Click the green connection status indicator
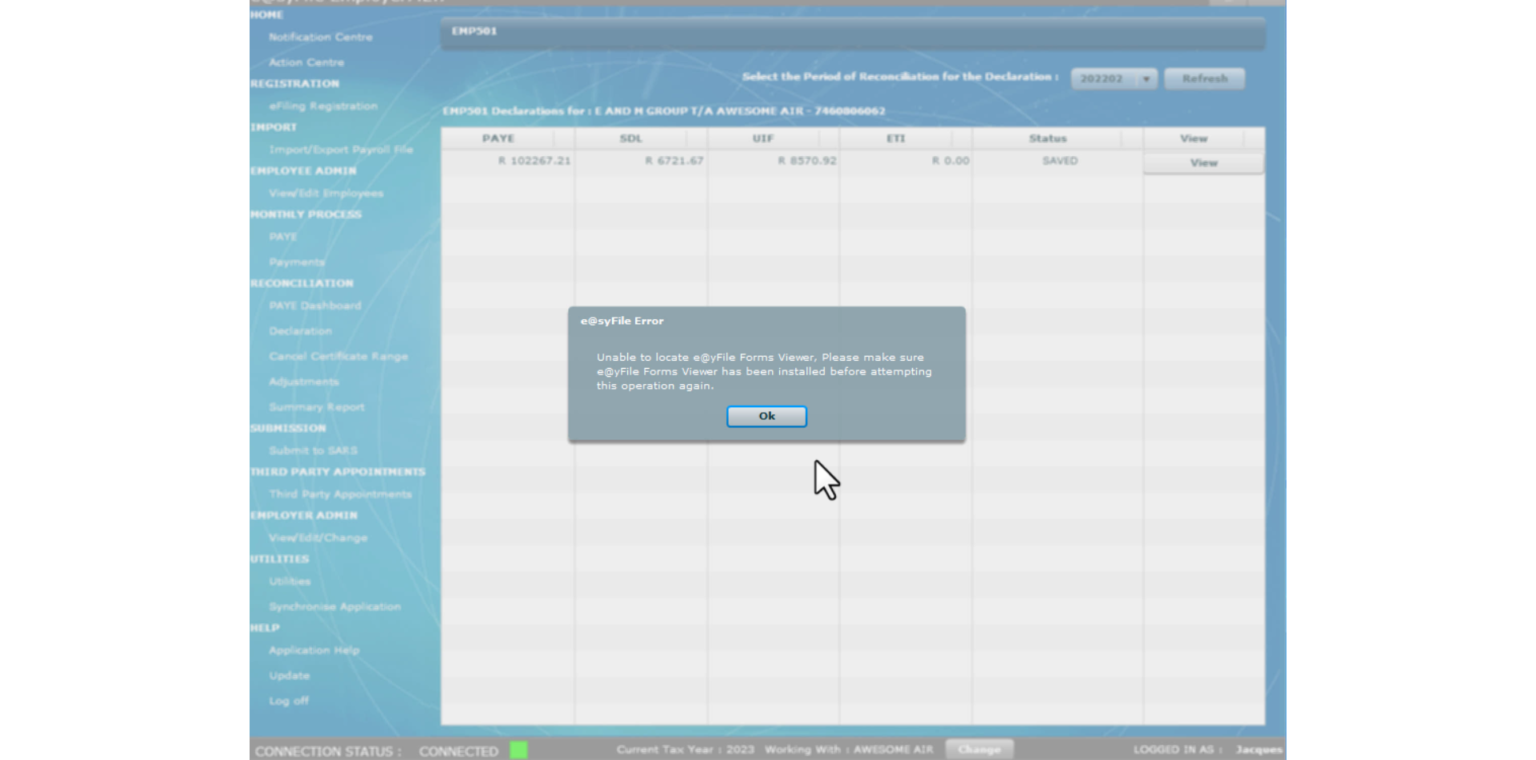The image size is (1536, 760). click(x=518, y=750)
